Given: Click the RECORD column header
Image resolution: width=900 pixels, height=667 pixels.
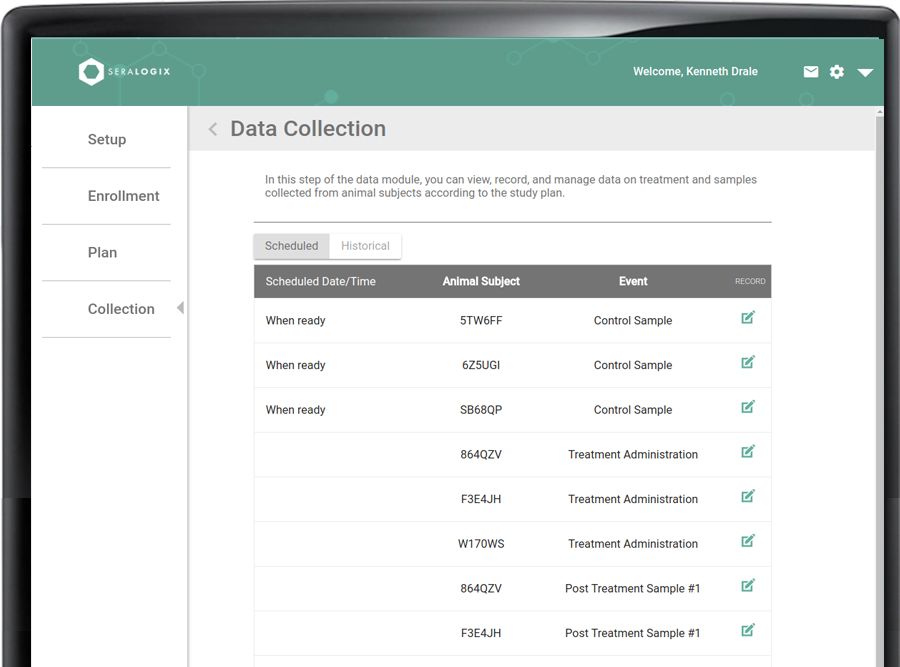Looking at the screenshot, I should coord(750,281).
